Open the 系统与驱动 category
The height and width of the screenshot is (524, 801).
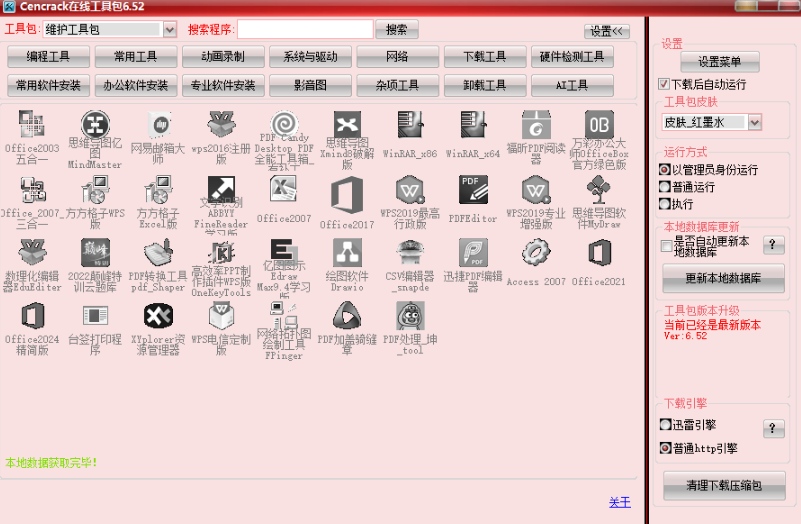click(311, 57)
